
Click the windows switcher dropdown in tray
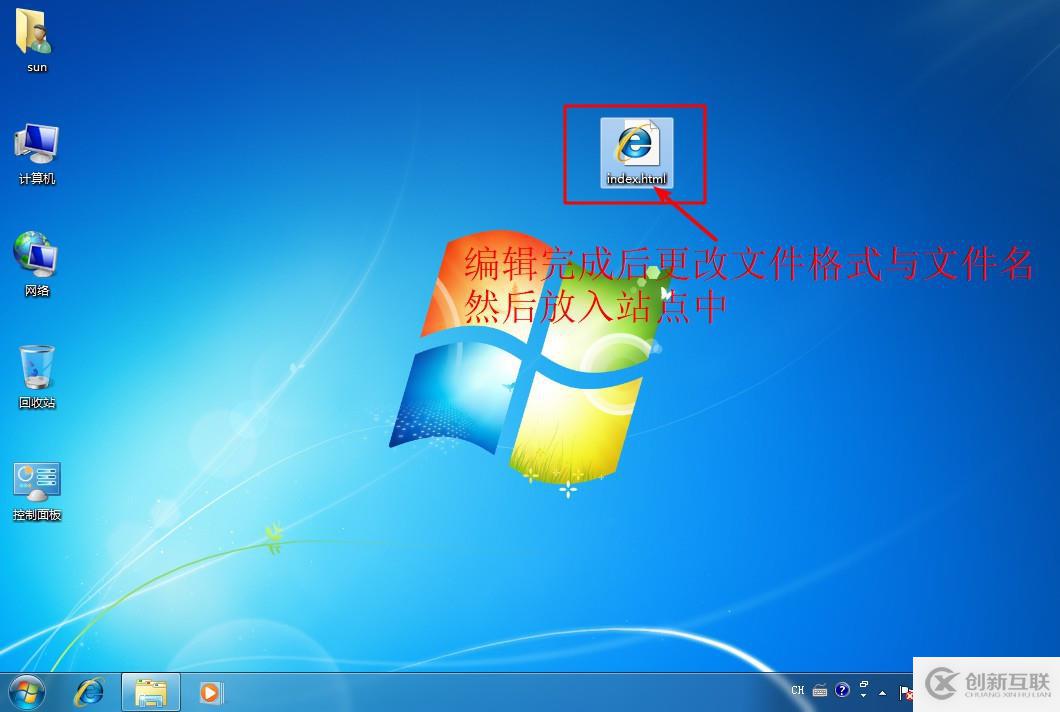pyautogui.click(x=863, y=690)
